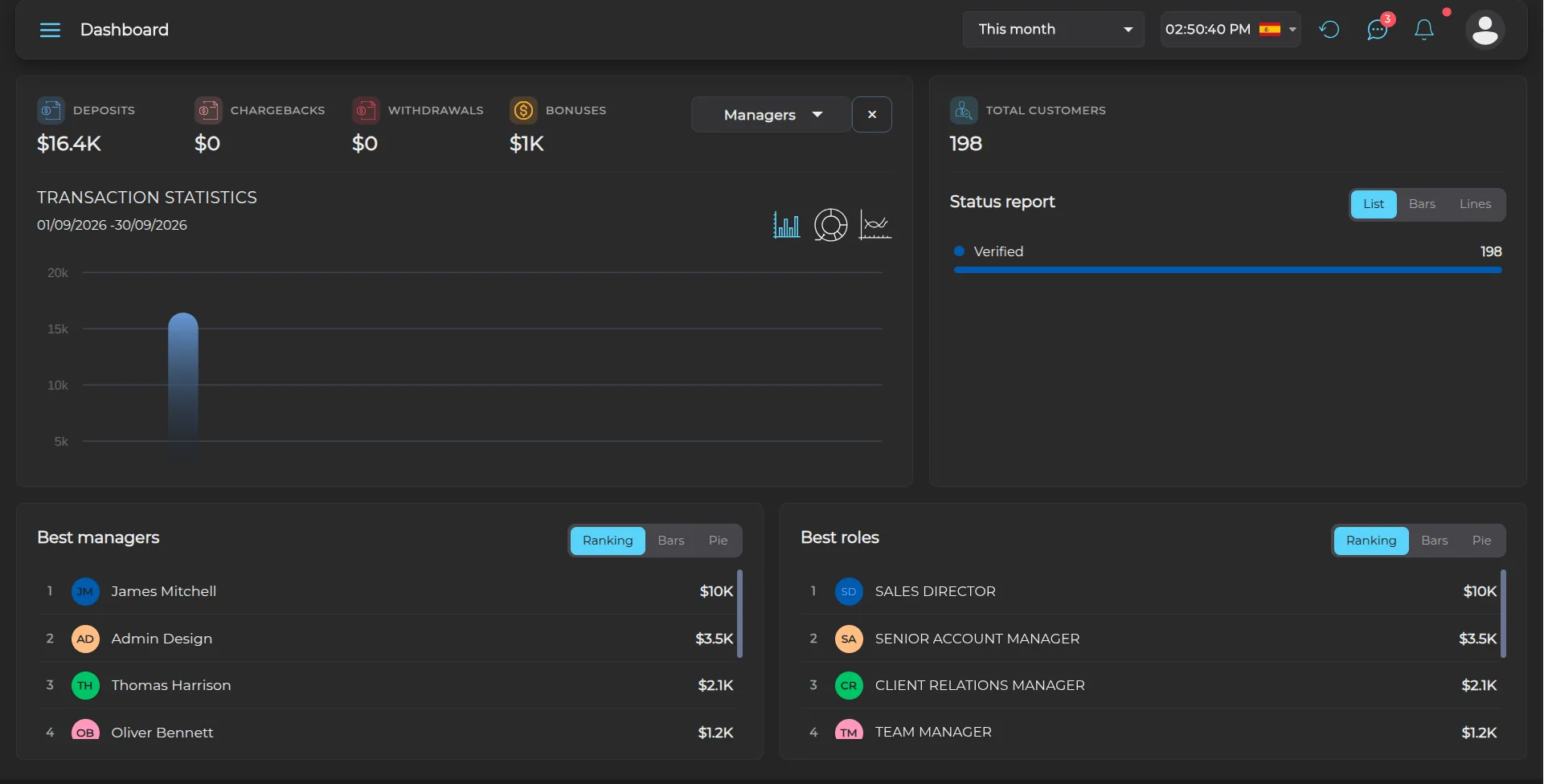This screenshot has width=1544, height=784.
Task: Click the Senior Account Manager role row
Action: point(1150,639)
